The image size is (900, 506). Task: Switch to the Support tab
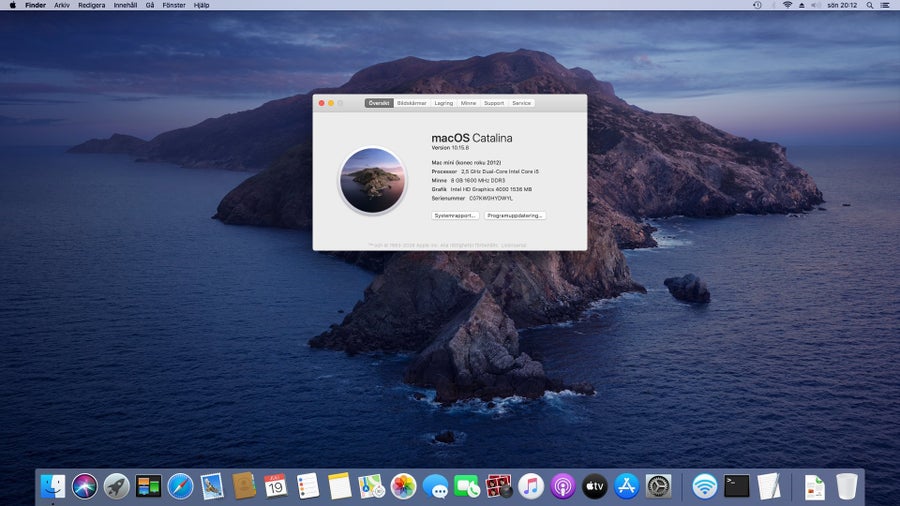pos(494,103)
